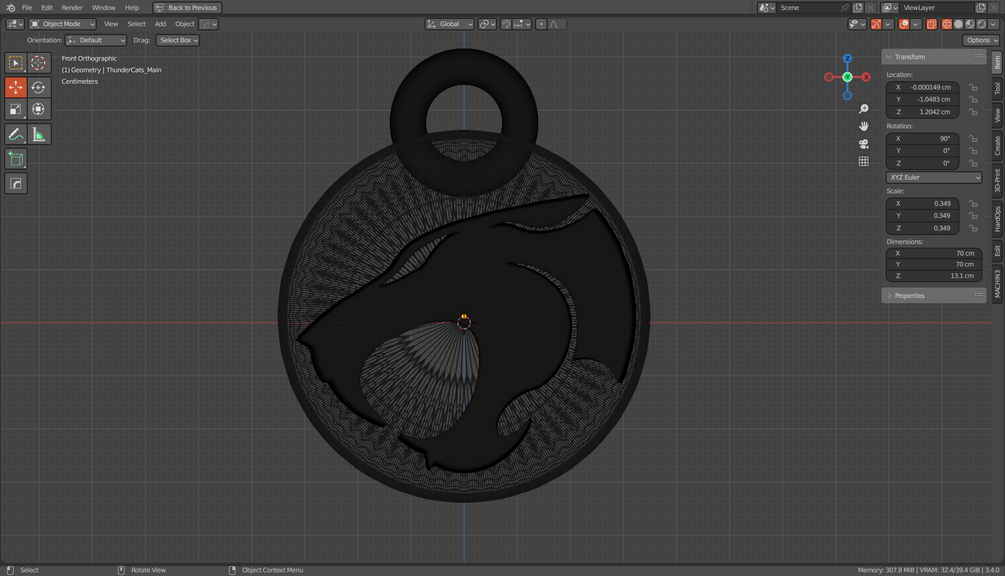
Task: Select the Measure ruler tool
Action: coord(38,135)
